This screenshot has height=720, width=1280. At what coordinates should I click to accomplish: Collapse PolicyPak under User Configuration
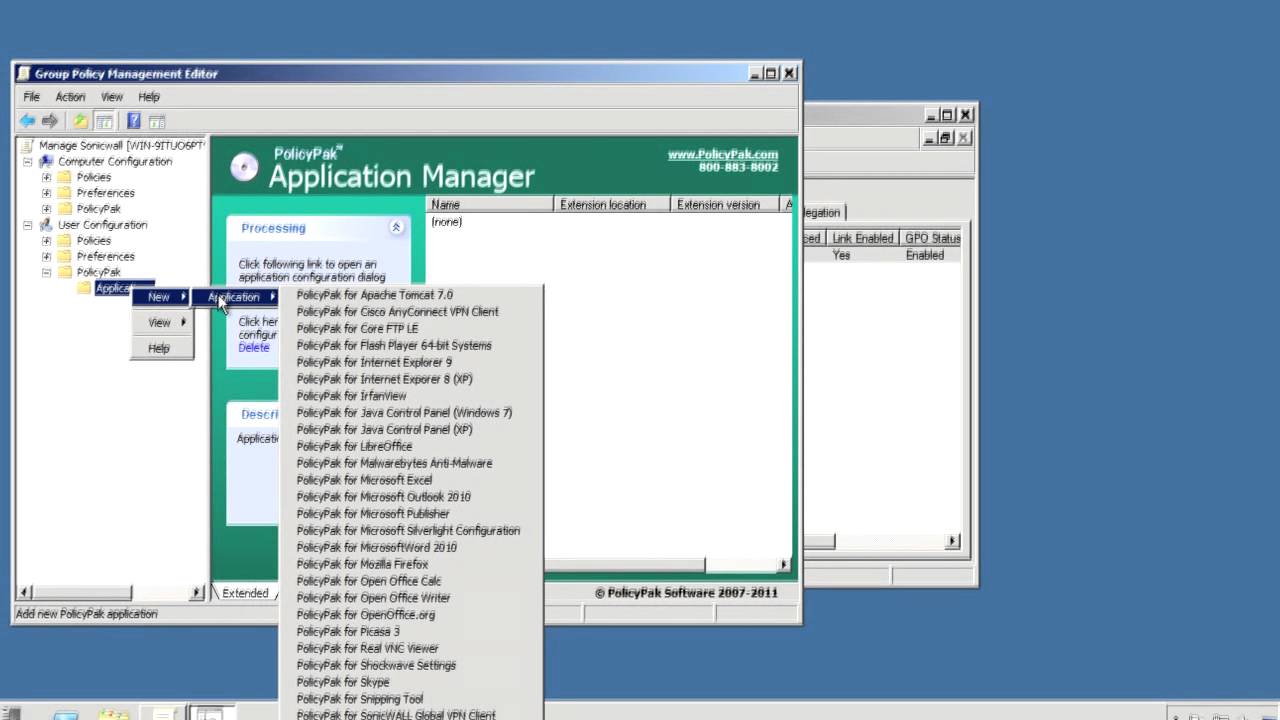(46, 272)
